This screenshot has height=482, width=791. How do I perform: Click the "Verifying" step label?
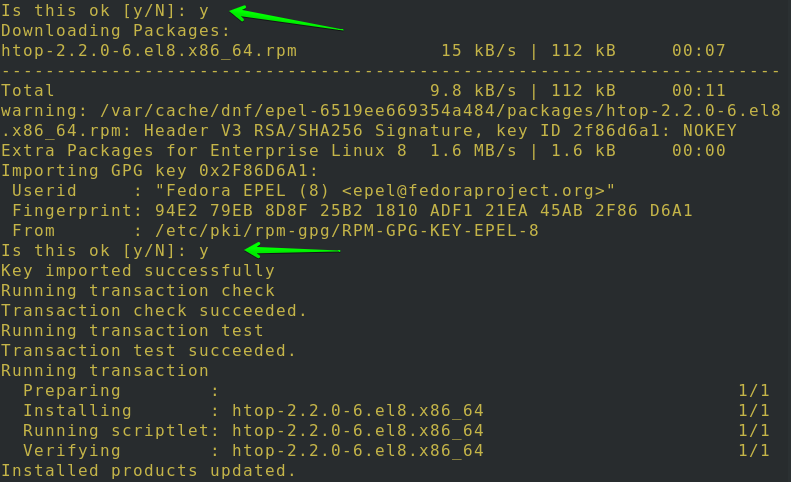(x=72, y=450)
